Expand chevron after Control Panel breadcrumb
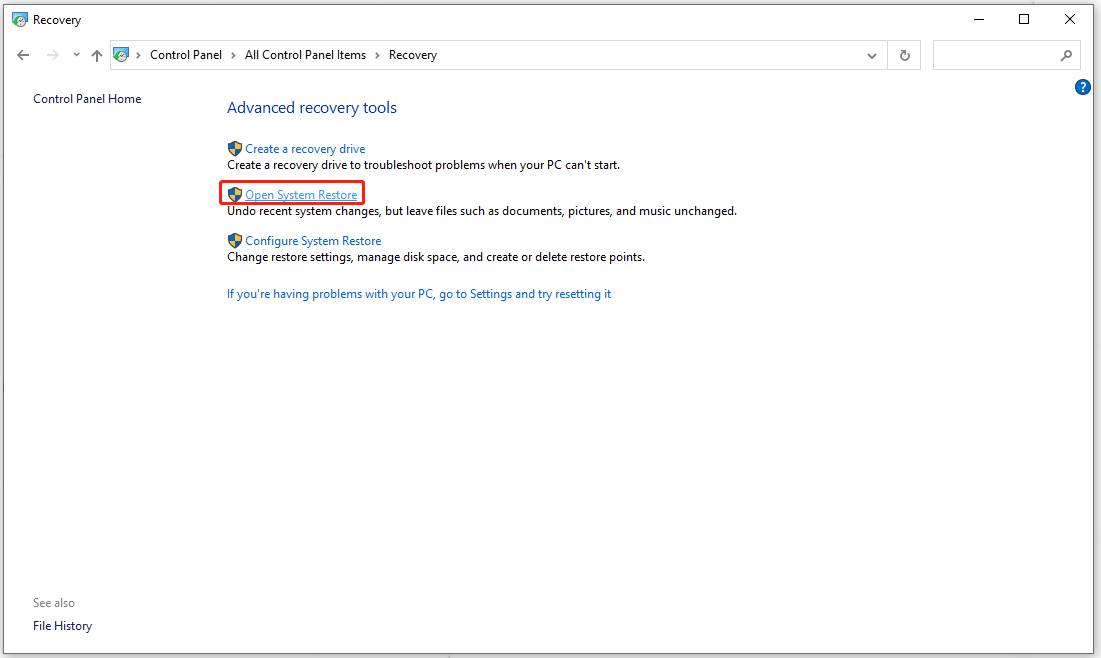 tap(233, 55)
